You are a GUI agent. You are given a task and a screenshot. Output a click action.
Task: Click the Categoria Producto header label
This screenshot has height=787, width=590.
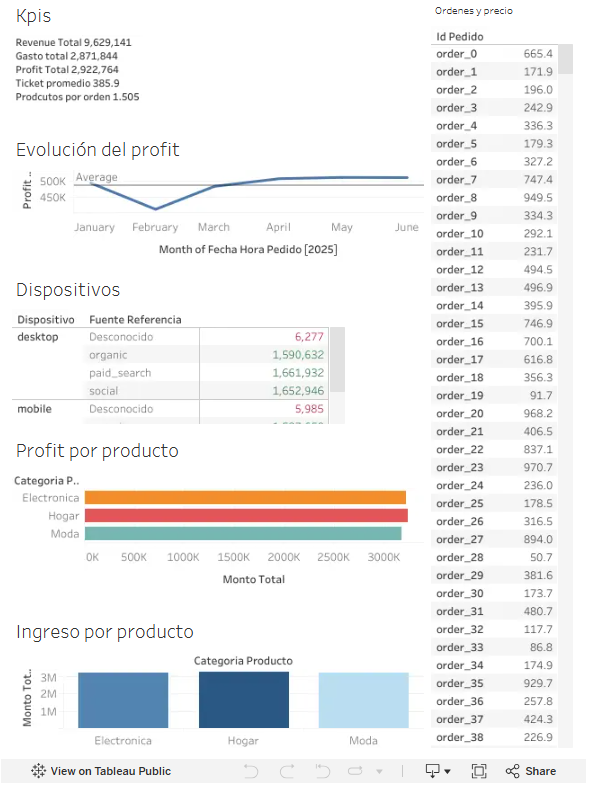pyautogui.click(x=243, y=661)
